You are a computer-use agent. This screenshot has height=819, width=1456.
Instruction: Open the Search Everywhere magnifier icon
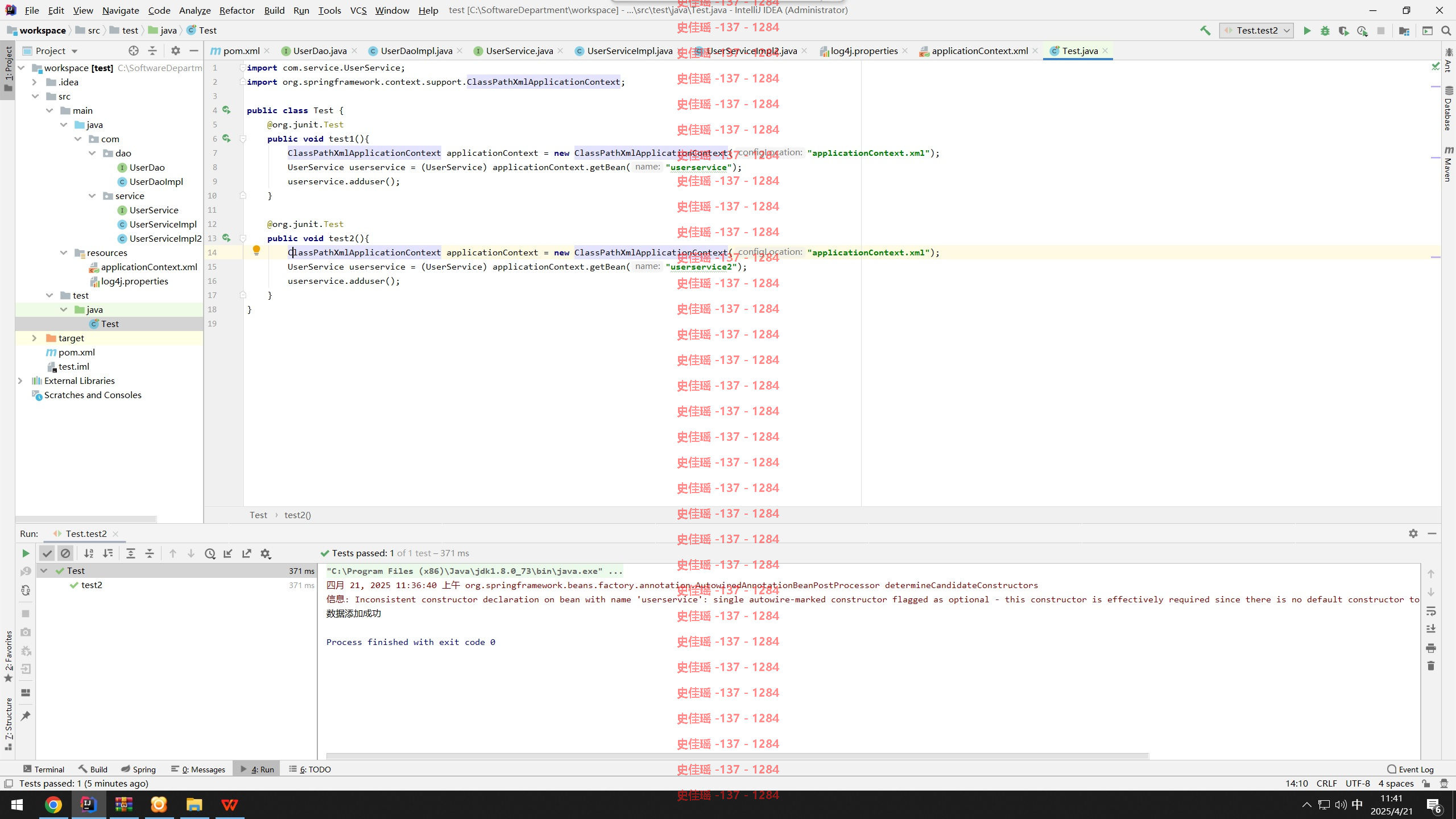point(1446,31)
